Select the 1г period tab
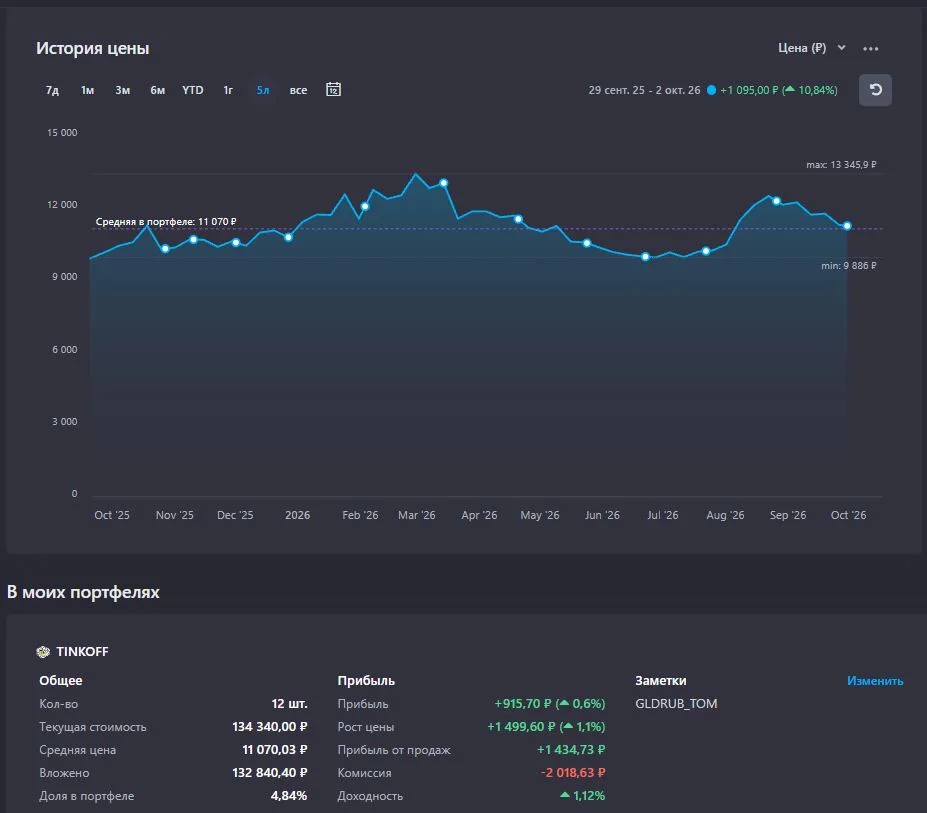 coord(228,90)
